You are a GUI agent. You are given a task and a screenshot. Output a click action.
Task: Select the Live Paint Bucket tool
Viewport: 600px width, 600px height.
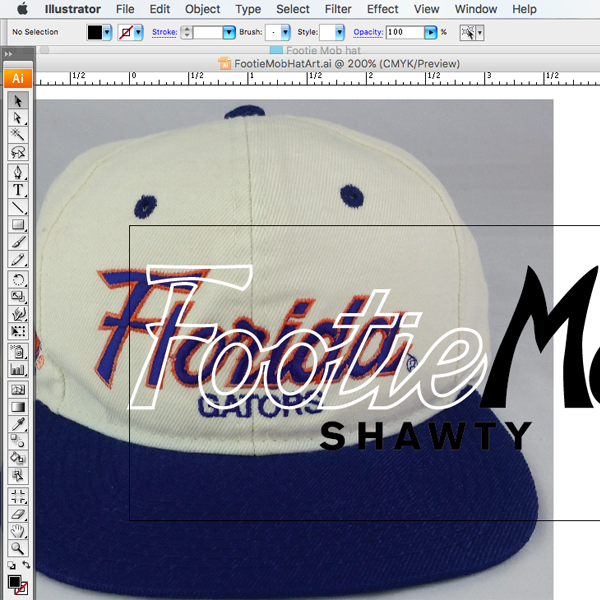click(x=18, y=458)
